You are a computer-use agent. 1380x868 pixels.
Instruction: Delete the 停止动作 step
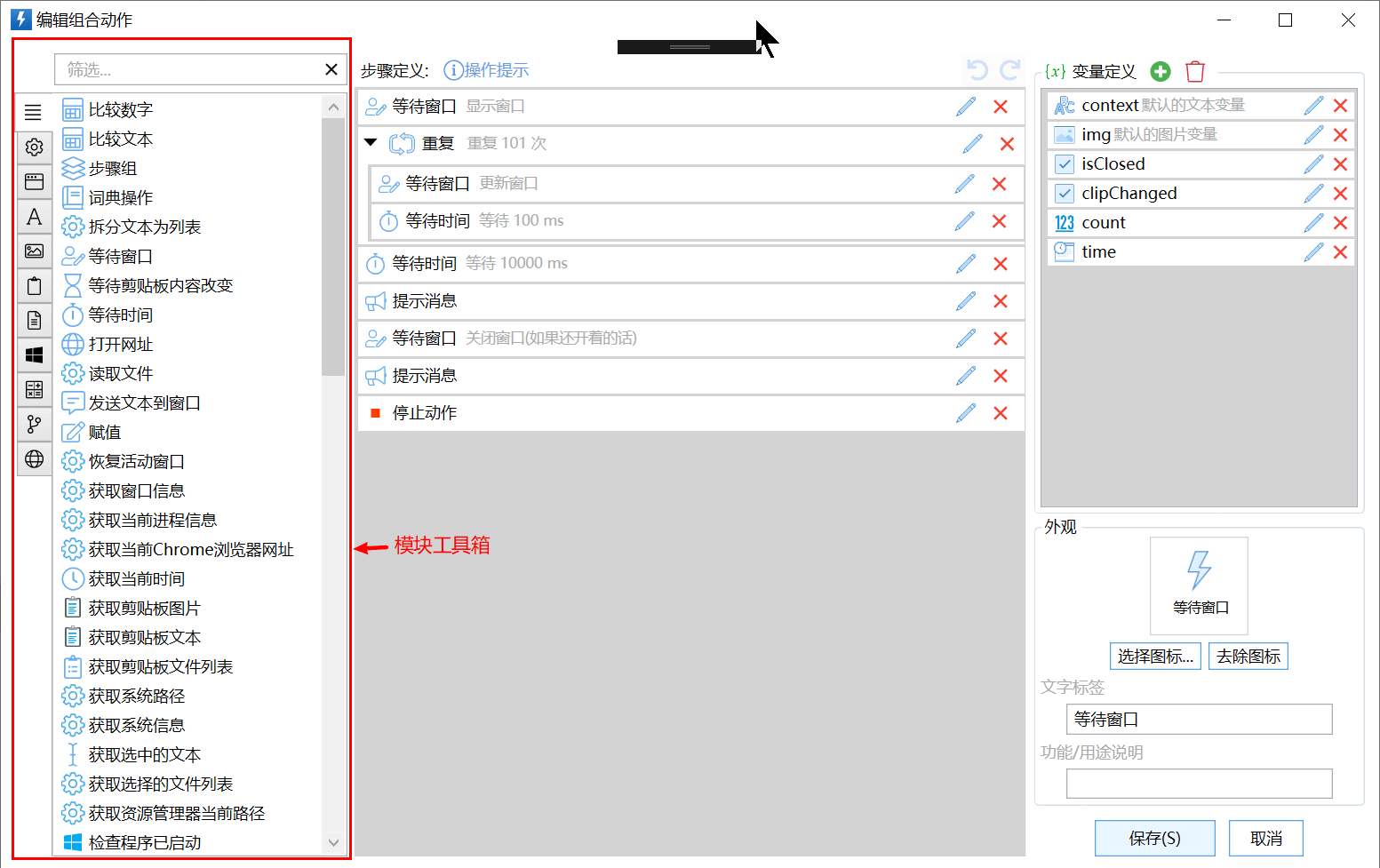[x=1001, y=413]
